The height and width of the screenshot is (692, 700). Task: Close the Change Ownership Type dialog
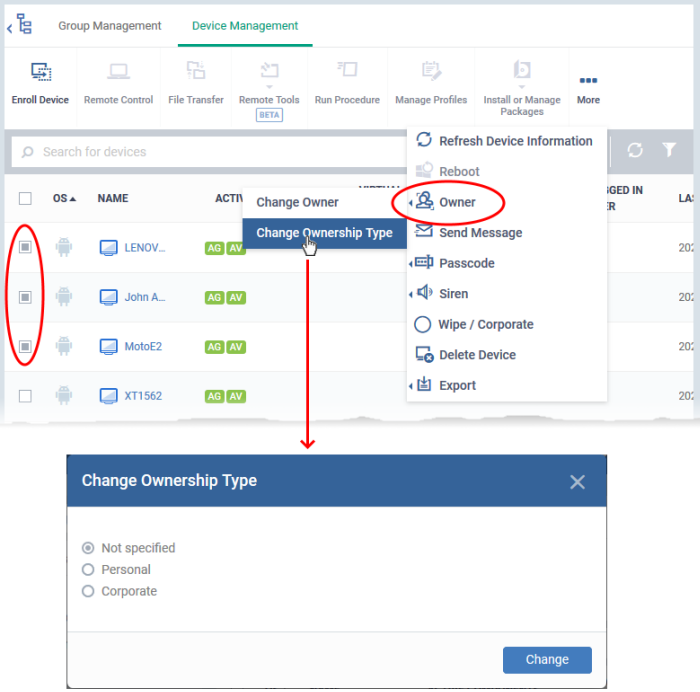coord(577,482)
